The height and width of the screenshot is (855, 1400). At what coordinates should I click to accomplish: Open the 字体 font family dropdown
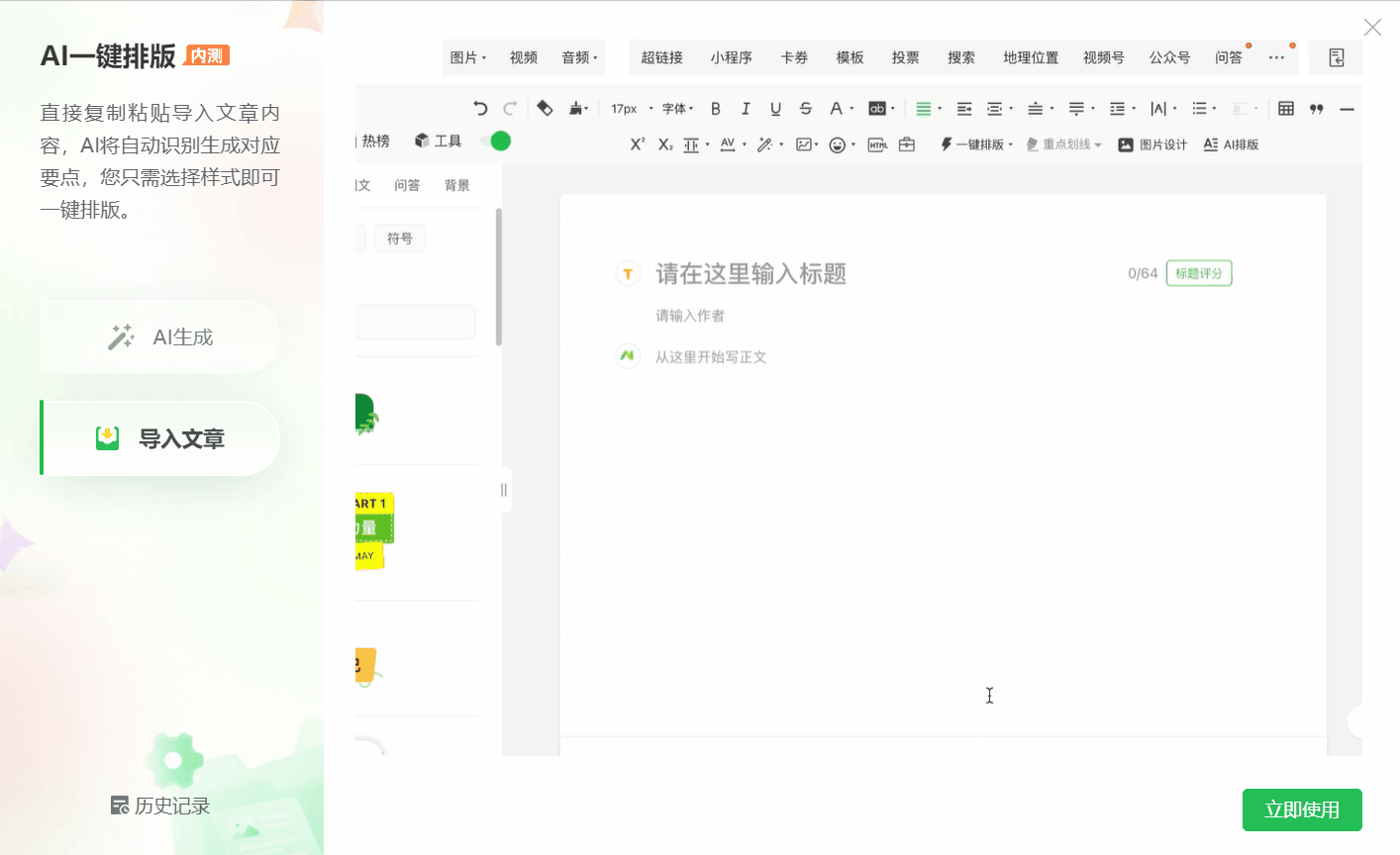678,109
